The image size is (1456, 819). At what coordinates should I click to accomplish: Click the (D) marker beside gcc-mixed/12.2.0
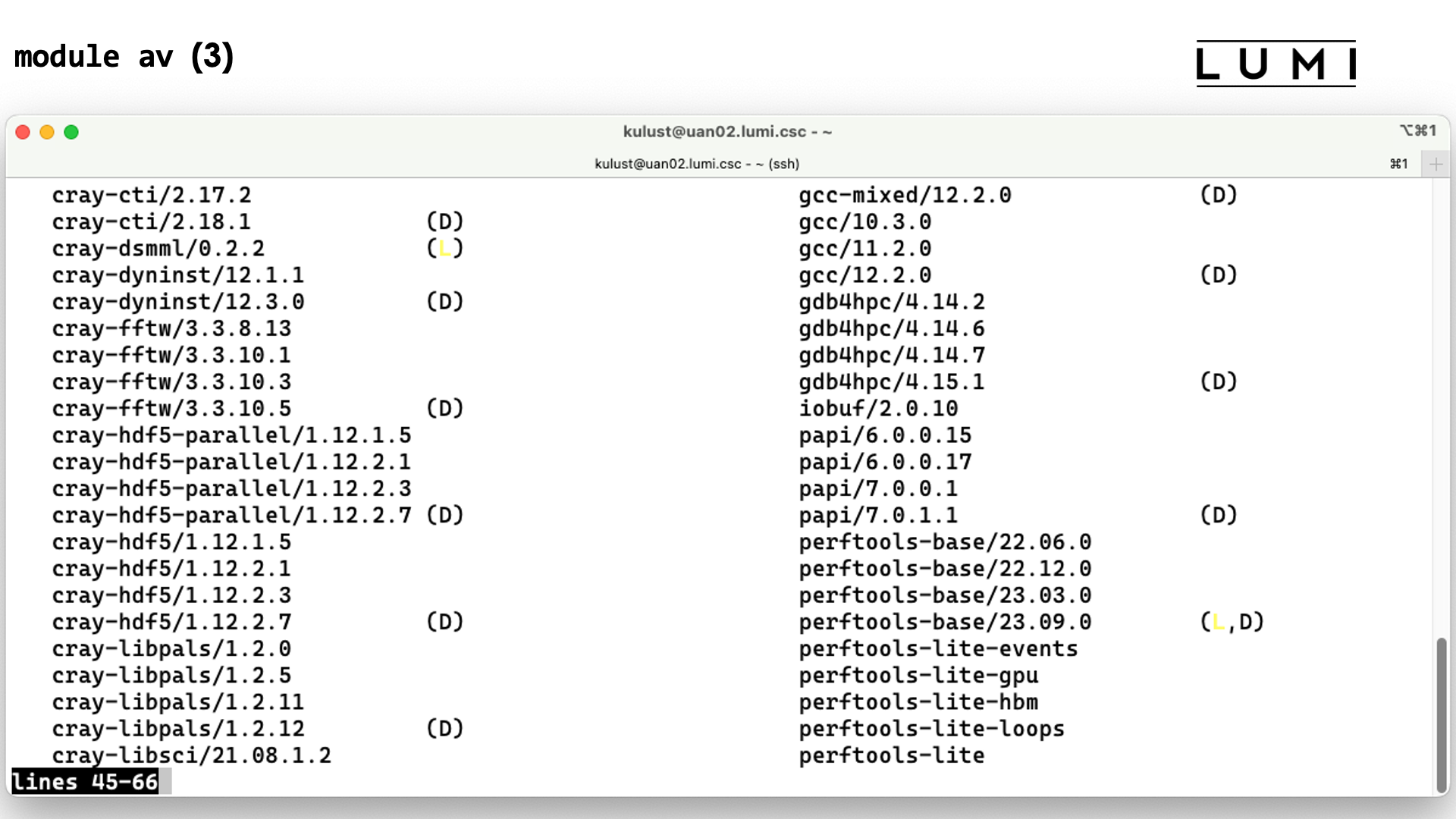pos(1219,196)
